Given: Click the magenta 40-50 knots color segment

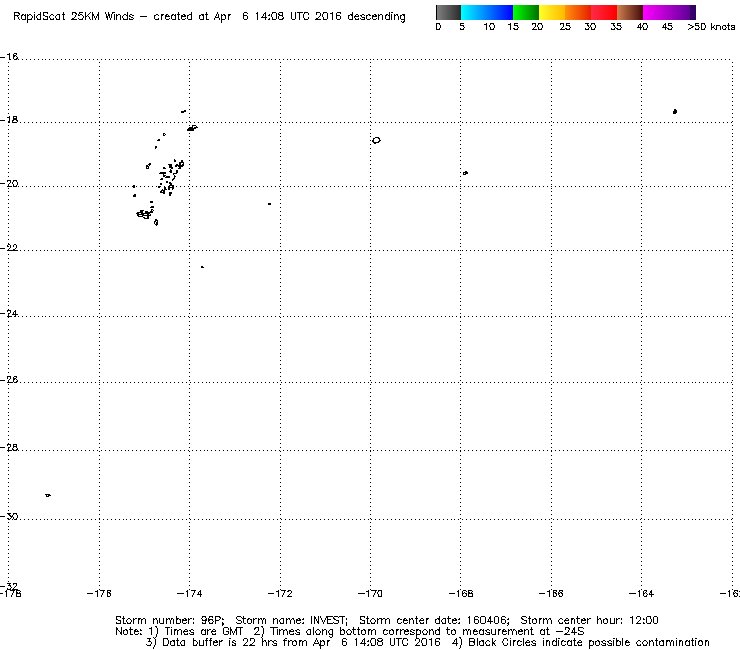Looking at the screenshot, I should [x=669, y=12].
